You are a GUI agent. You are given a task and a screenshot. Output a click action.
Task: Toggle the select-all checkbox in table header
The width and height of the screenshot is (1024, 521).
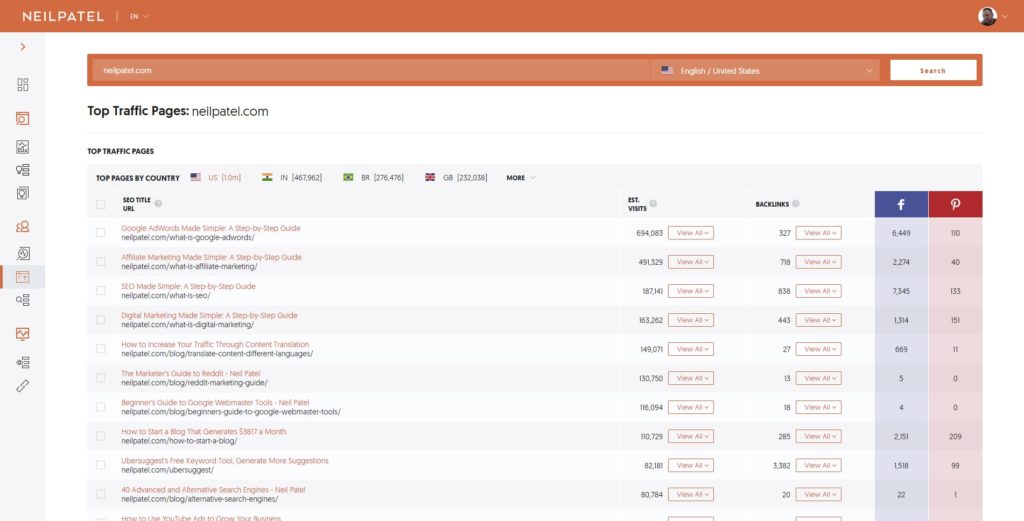[x=101, y=204]
